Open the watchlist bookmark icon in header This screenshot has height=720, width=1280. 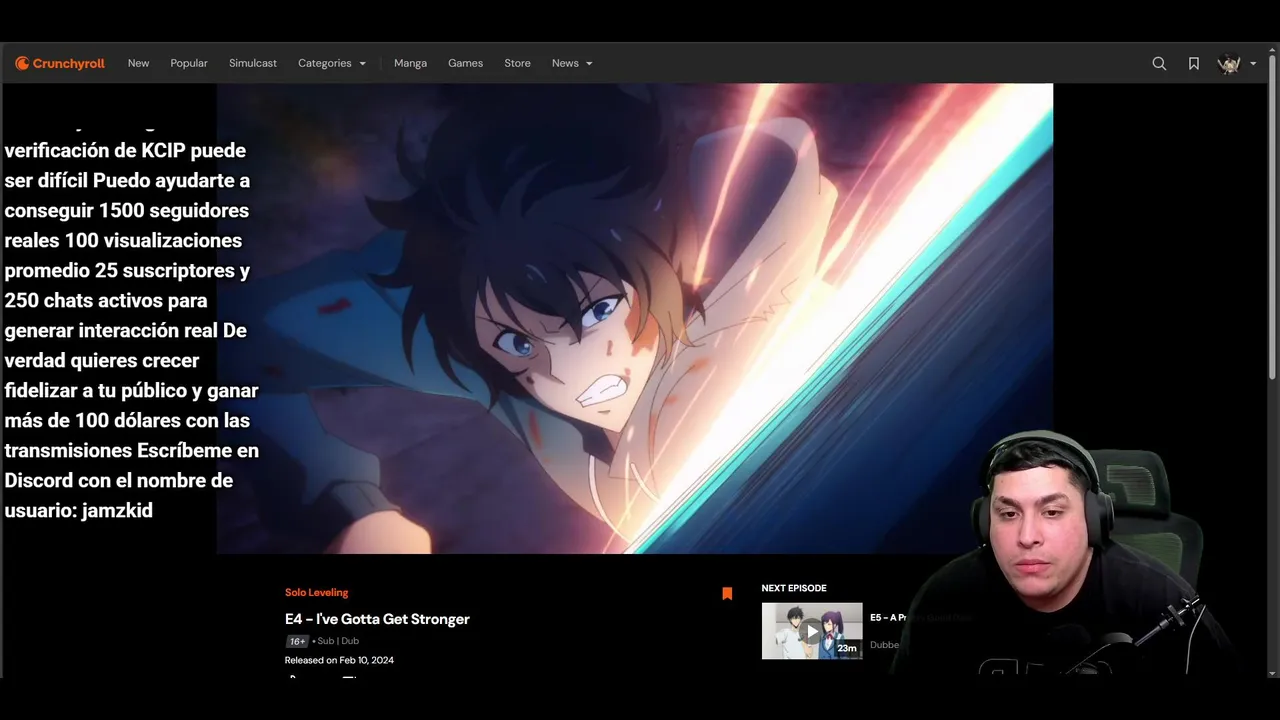point(1194,63)
